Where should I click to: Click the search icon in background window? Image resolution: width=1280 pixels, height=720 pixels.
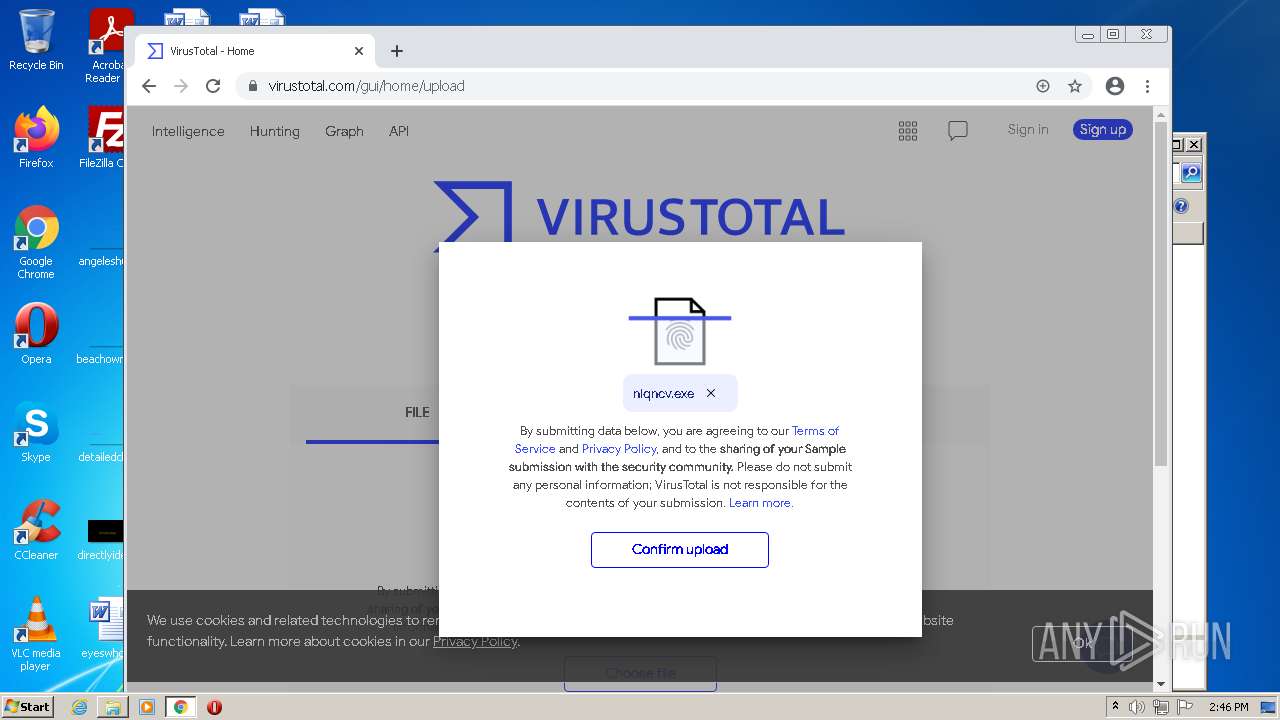tap(1191, 173)
